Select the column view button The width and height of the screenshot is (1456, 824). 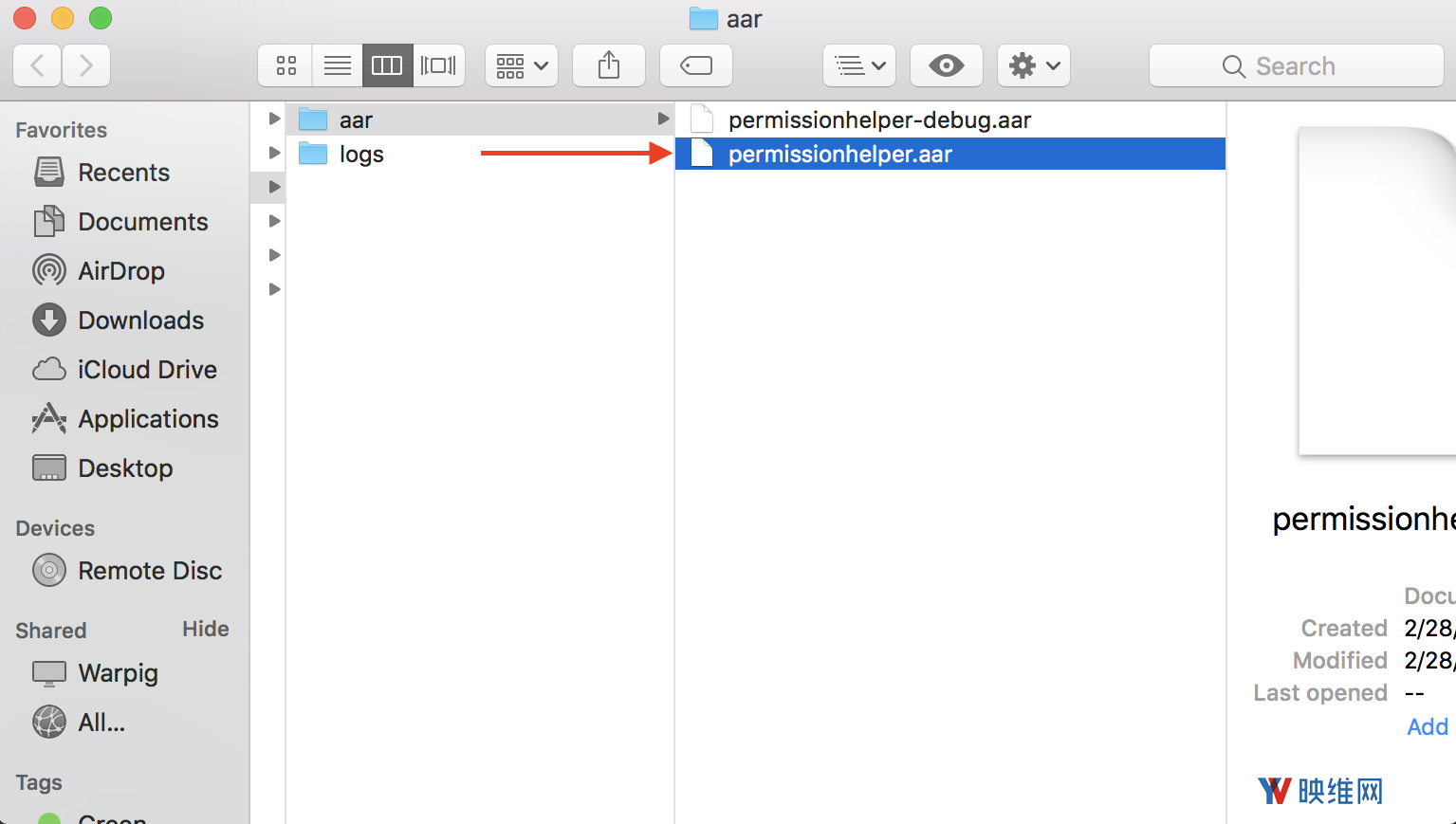[387, 65]
